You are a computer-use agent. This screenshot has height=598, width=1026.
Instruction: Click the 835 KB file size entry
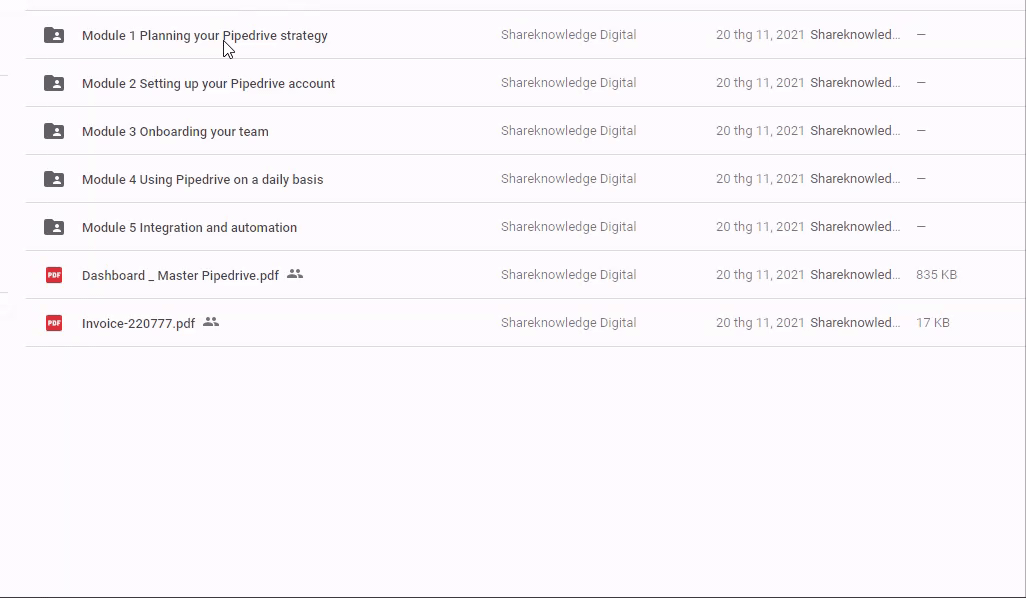(x=936, y=275)
